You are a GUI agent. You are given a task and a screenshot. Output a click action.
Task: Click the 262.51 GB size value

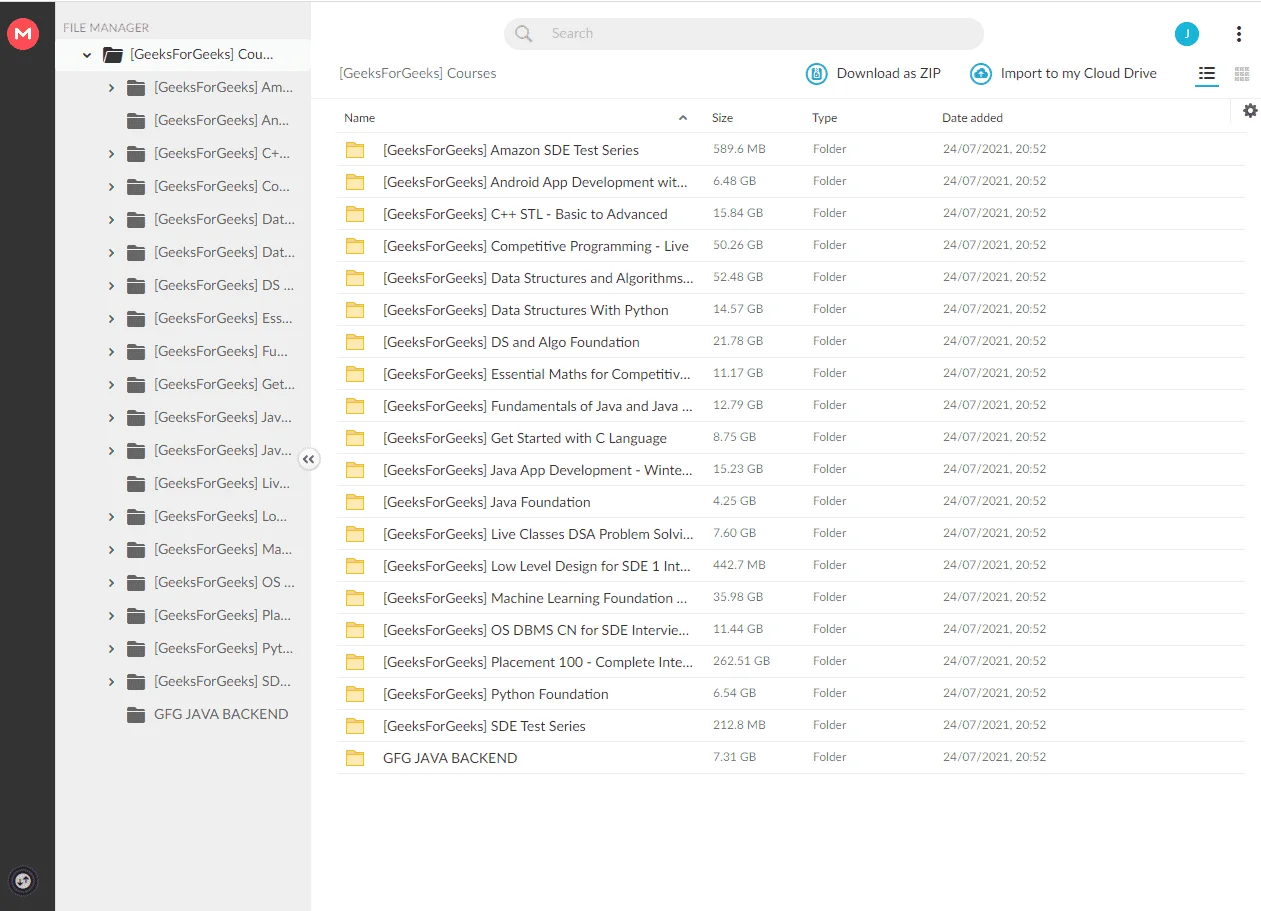[x=741, y=661]
